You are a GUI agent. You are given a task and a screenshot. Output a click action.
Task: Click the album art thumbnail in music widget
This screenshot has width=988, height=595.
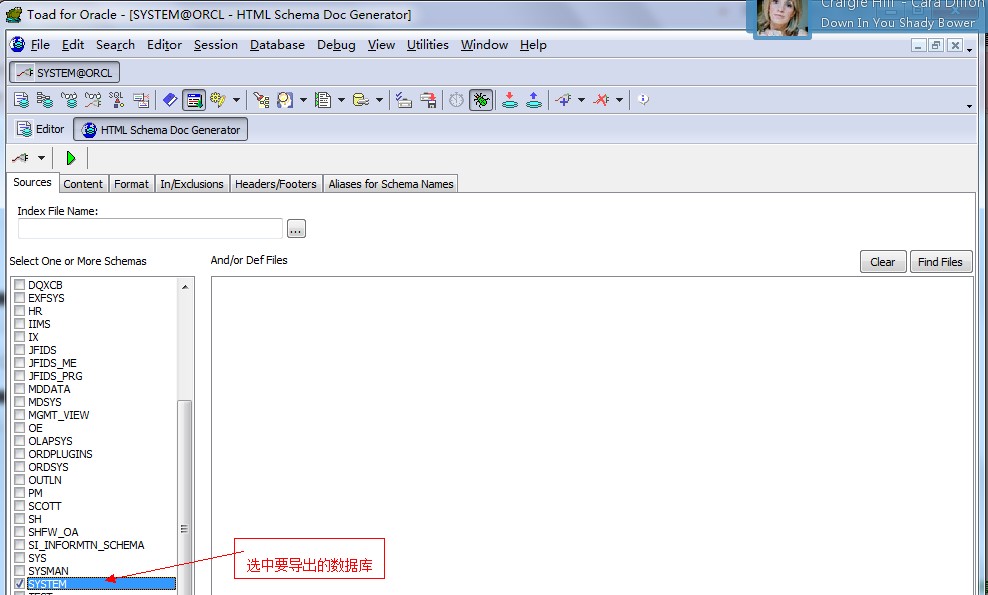[781, 18]
